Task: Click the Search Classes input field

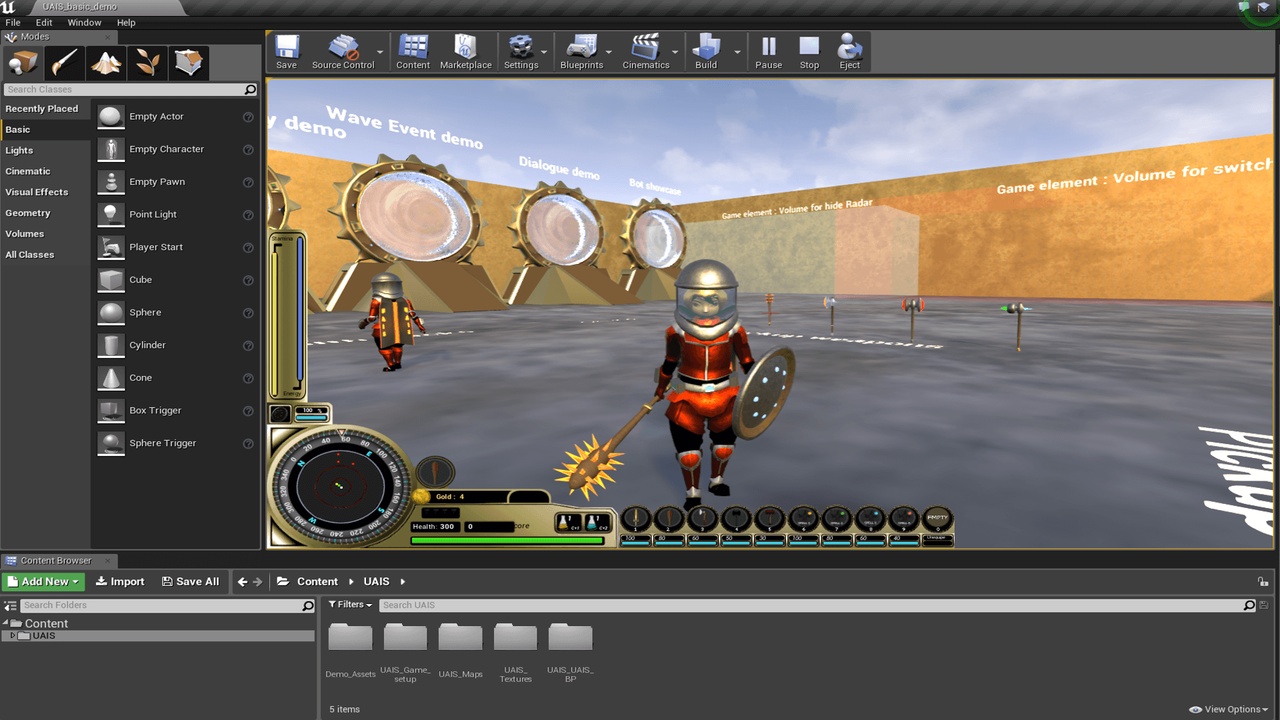Action: [x=124, y=89]
